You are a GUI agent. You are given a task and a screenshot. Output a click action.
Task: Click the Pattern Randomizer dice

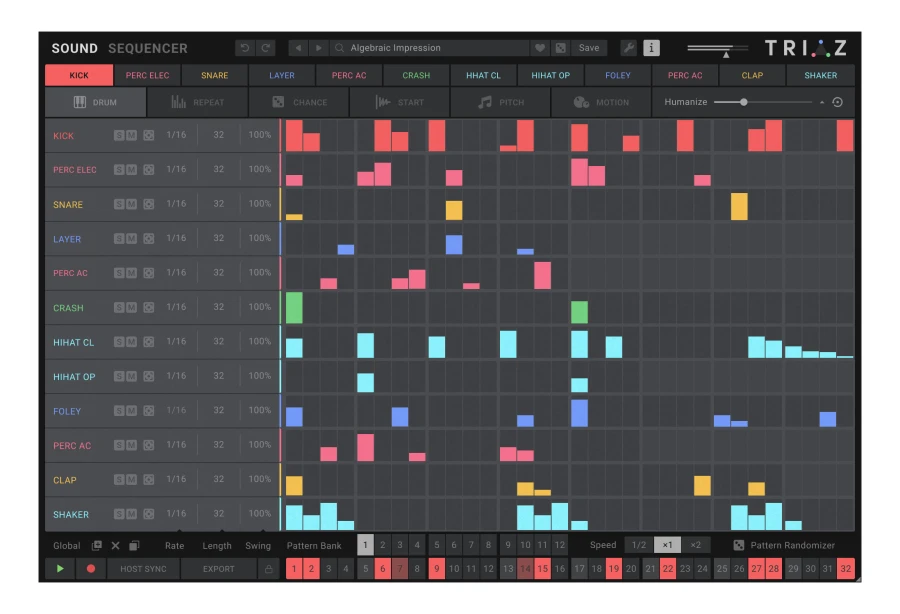[x=739, y=545]
